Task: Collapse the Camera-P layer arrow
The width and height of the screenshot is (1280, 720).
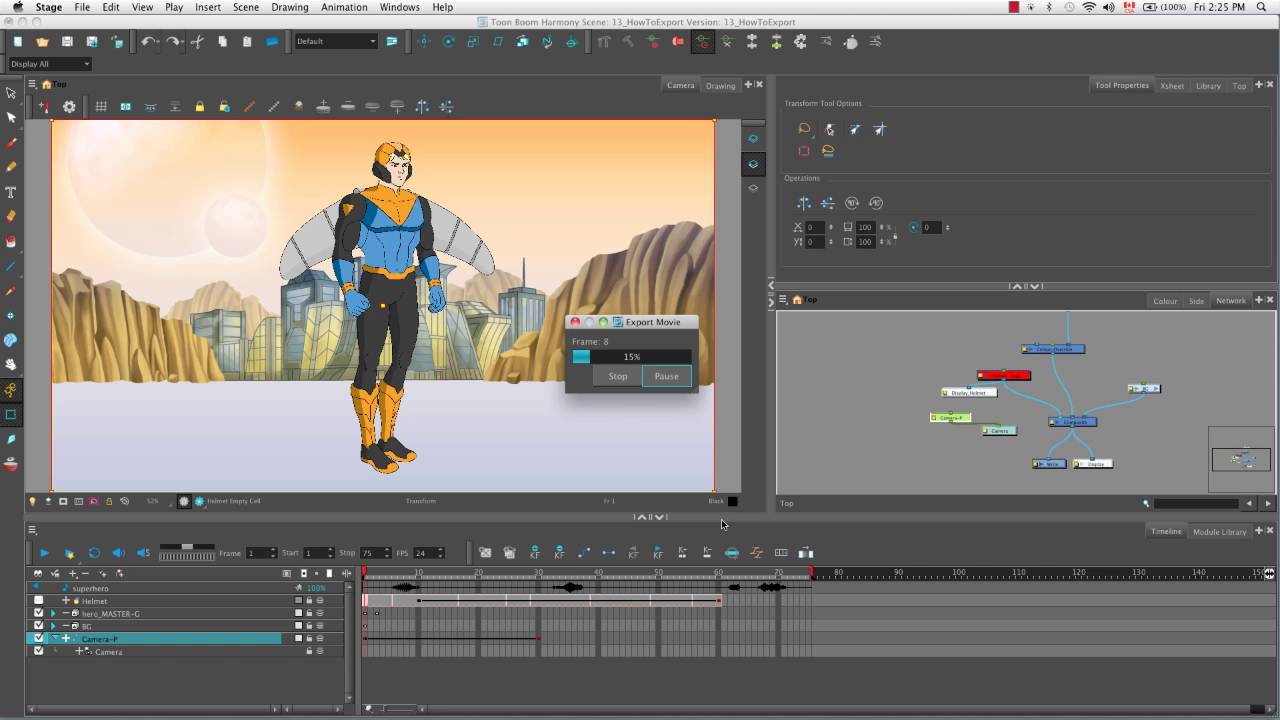Action: [x=54, y=638]
